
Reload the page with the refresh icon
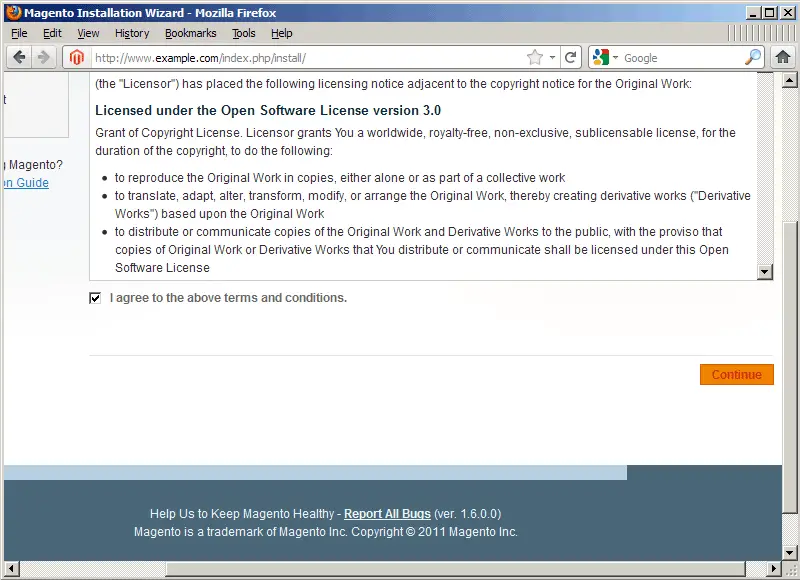[571, 58]
